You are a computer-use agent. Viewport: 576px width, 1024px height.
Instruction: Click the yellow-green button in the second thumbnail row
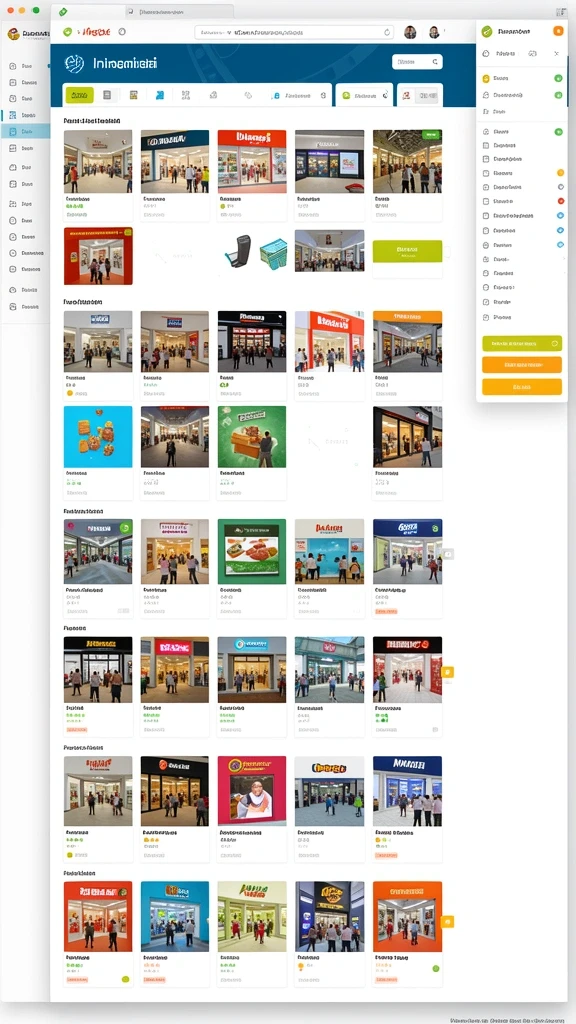tap(408, 251)
